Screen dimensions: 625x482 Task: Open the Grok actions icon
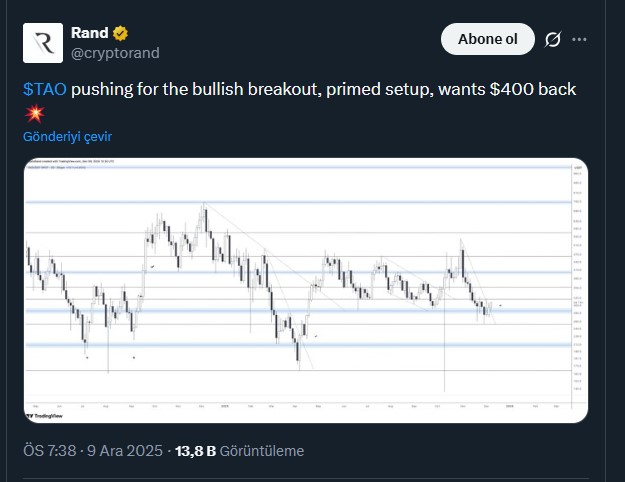[x=552, y=40]
